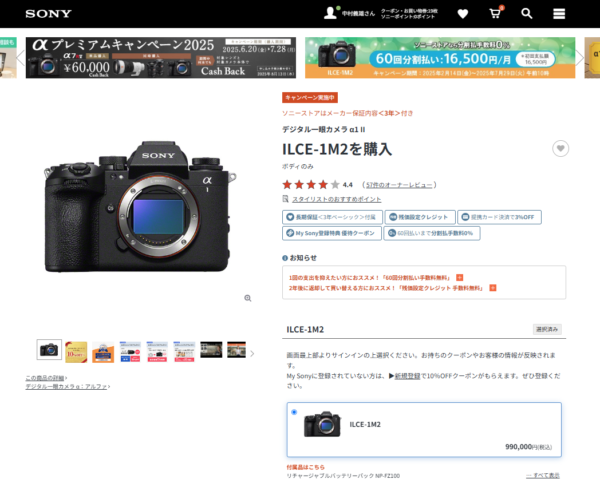Viewport: 600px width, 491px height.
Task: Show previous banner with left arrow
Action: pos(20,58)
